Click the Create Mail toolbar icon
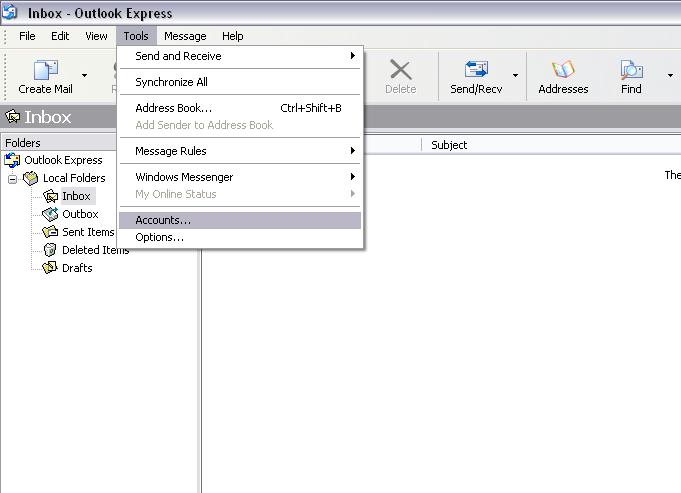This screenshot has height=493, width=681. 46,70
